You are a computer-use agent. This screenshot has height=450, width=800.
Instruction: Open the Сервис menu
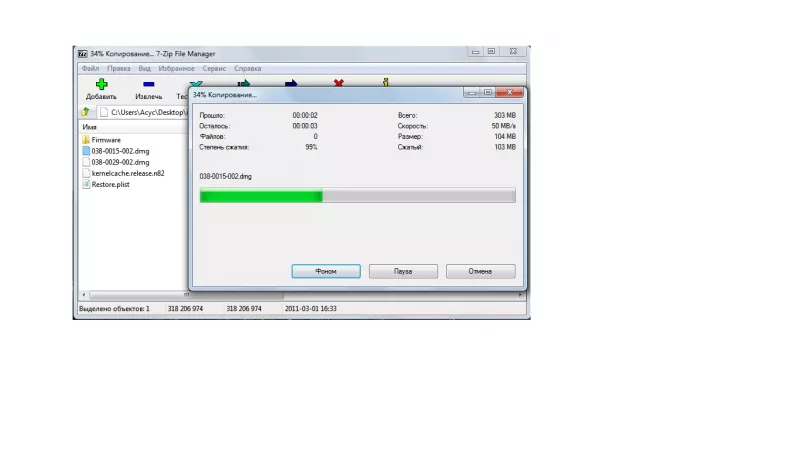coord(214,68)
